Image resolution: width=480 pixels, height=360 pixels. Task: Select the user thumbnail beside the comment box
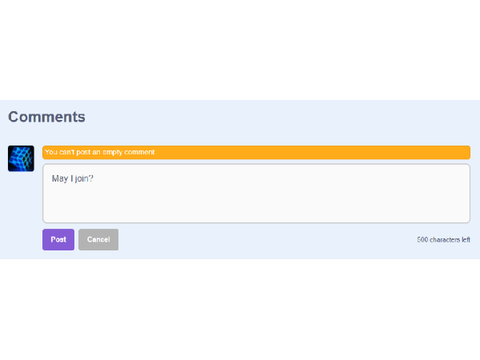[21, 159]
